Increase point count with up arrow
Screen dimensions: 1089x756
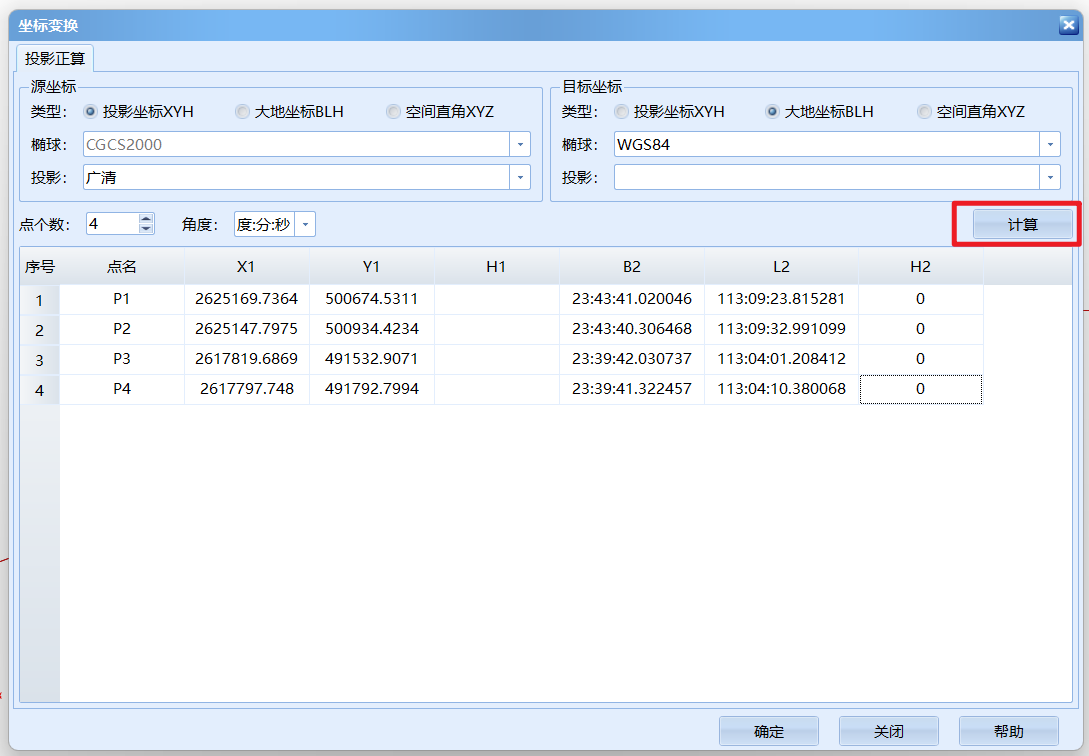146,219
